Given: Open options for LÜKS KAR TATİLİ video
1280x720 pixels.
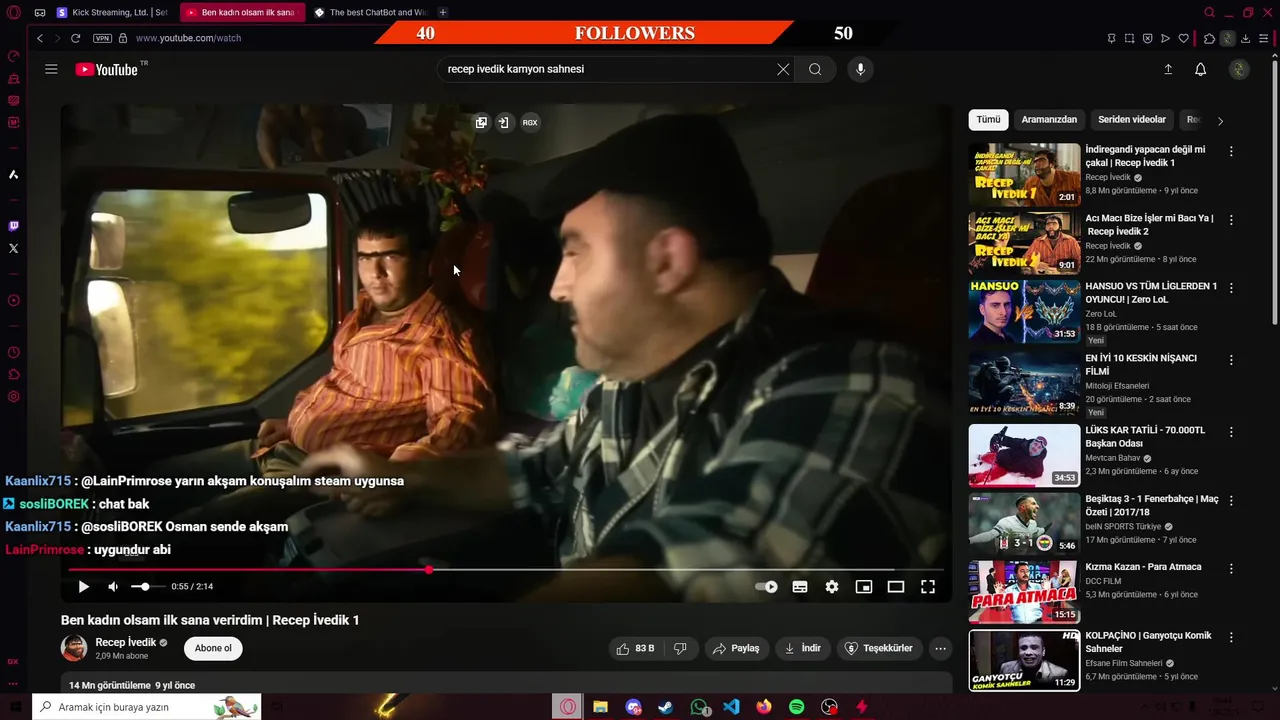Looking at the screenshot, I should coord(1231,432).
